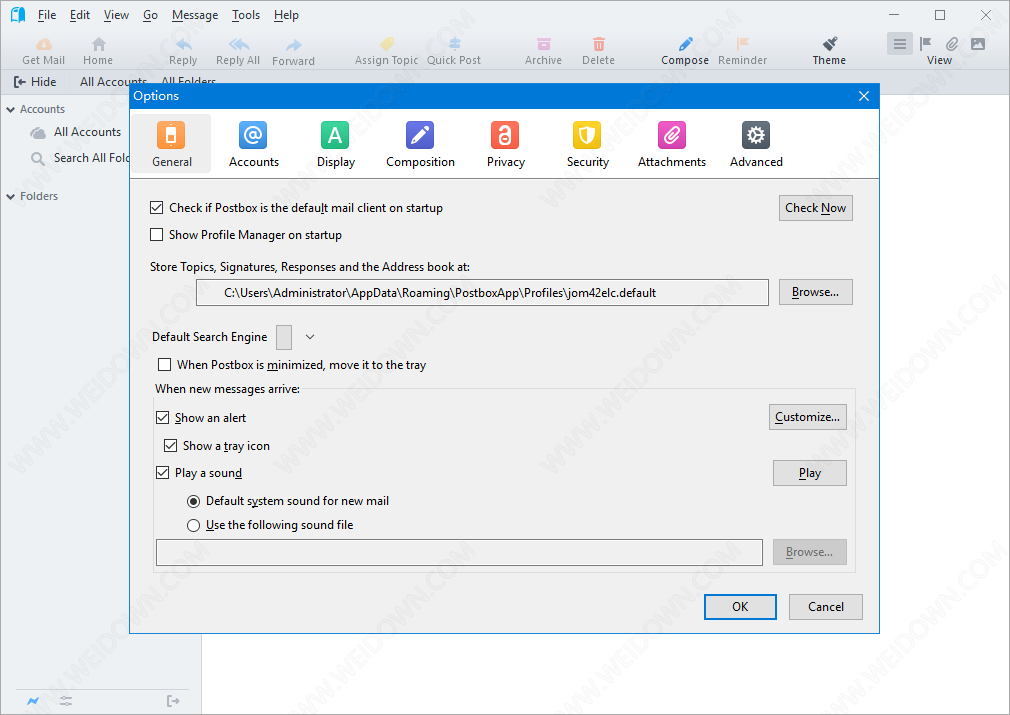Click the Compose pencil toolbar icon
This screenshot has width=1010, height=715.
(685, 44)
